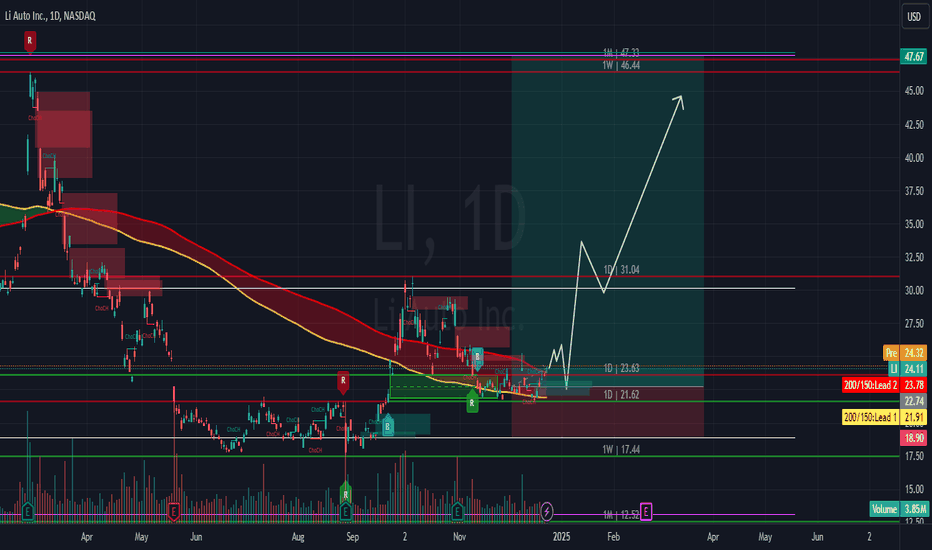This screenshot has height=550, width=932.
Task: Click the LI 24.11 last price label
Action: pos(908,369)
